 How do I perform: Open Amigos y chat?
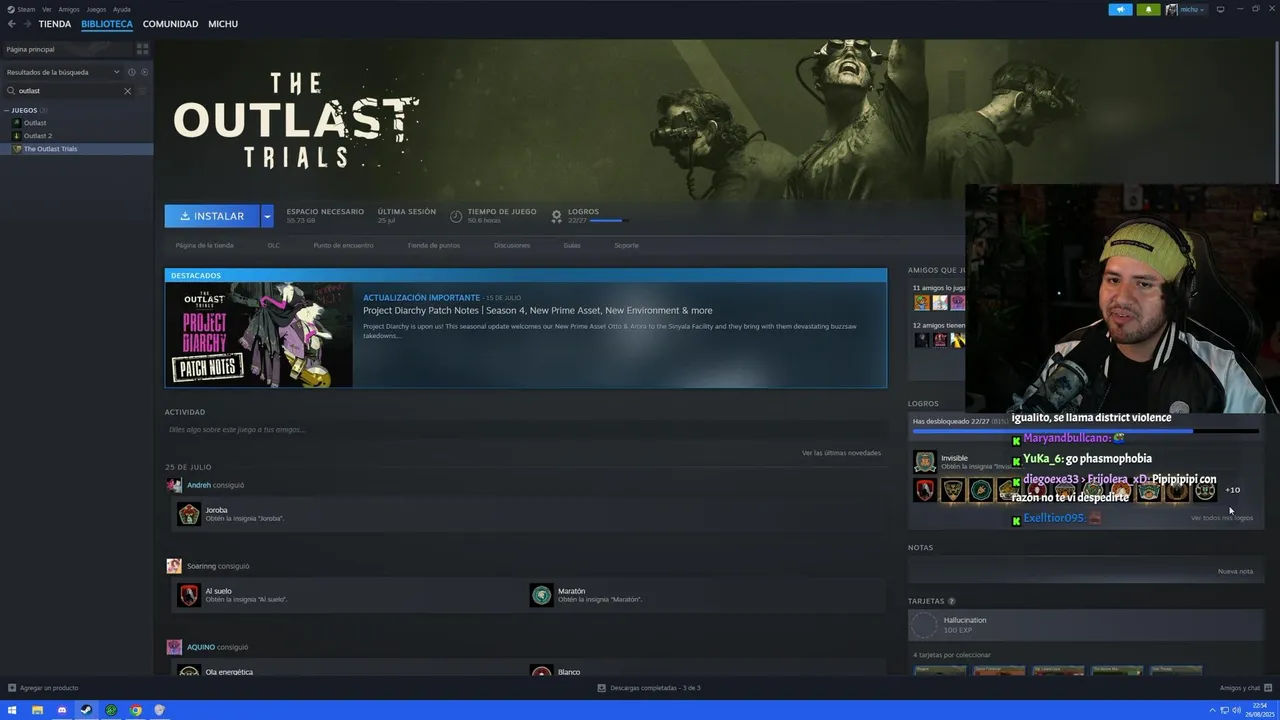click(x=1244, y=688)
